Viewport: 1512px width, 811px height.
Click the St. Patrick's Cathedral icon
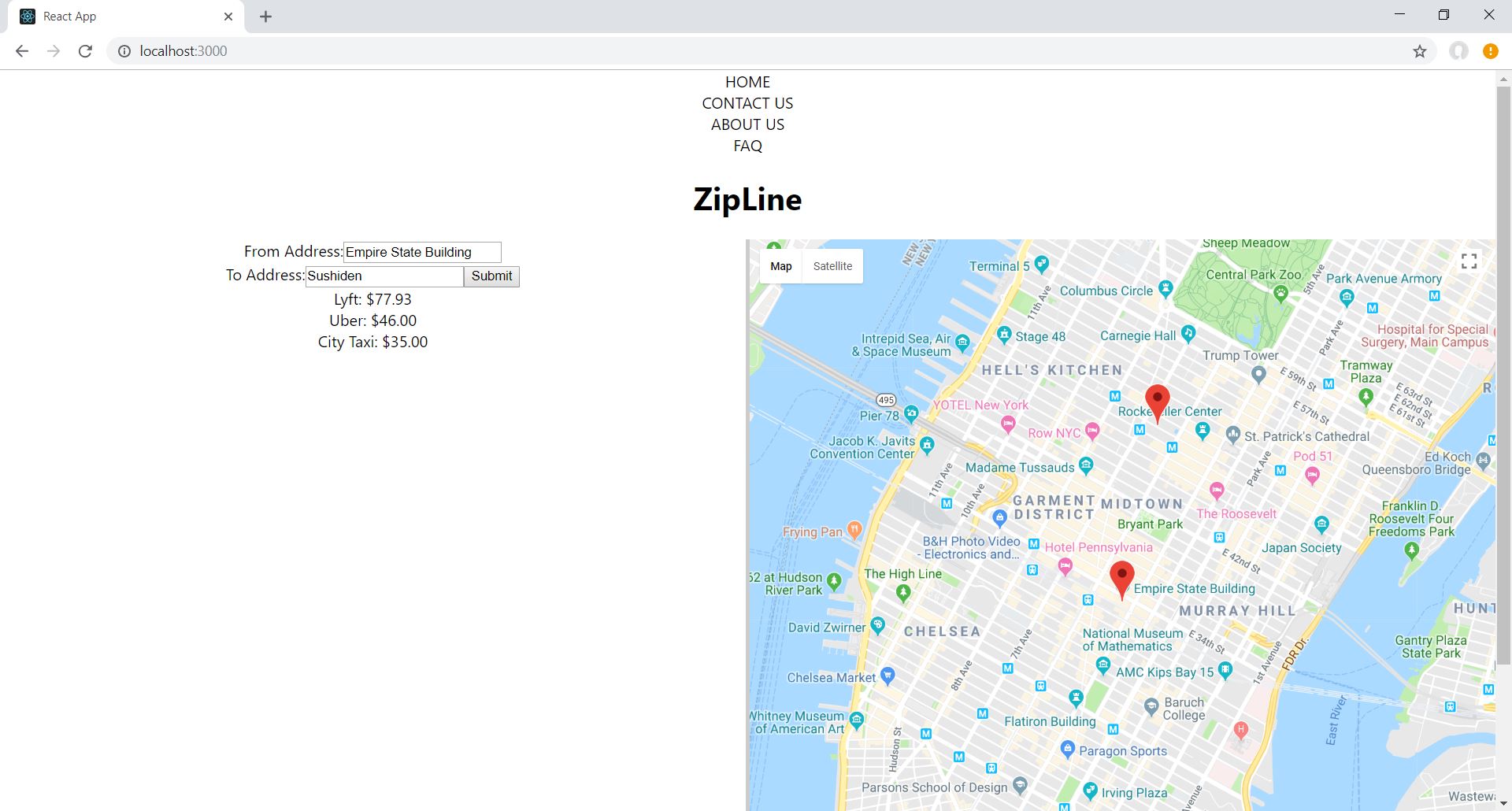(1233, 435)
